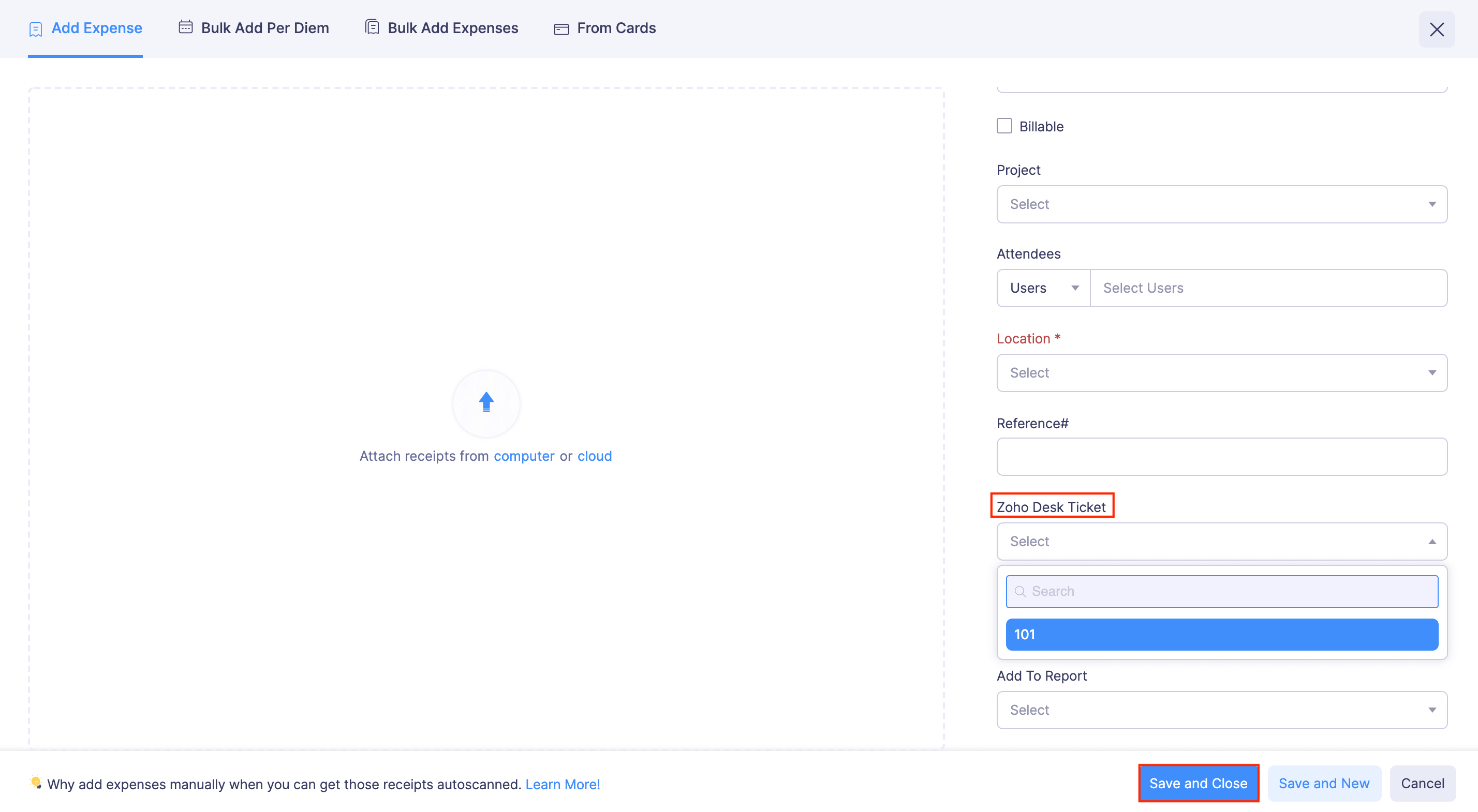Click the cloud attachment link
This screenshot has width=1478, height=812.
coord(595,456)
